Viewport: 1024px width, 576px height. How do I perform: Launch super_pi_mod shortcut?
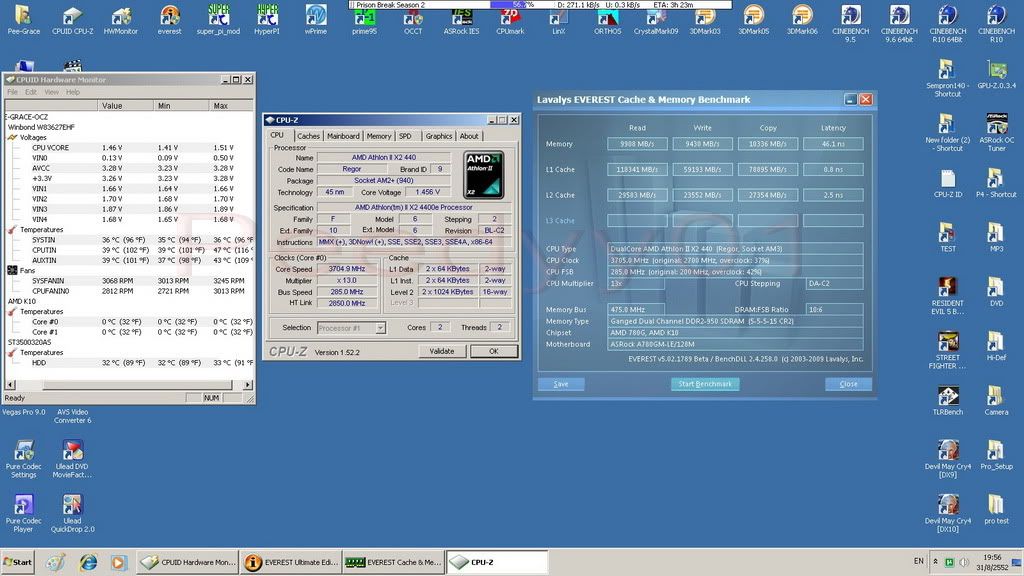tap(218, 20)
